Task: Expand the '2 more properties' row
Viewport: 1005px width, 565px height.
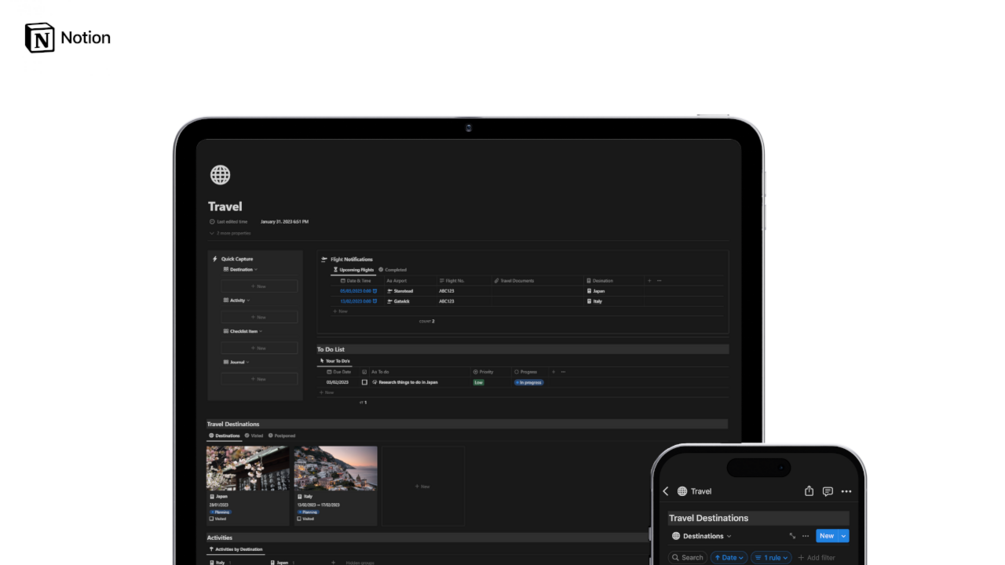Action: click(230, 233)
